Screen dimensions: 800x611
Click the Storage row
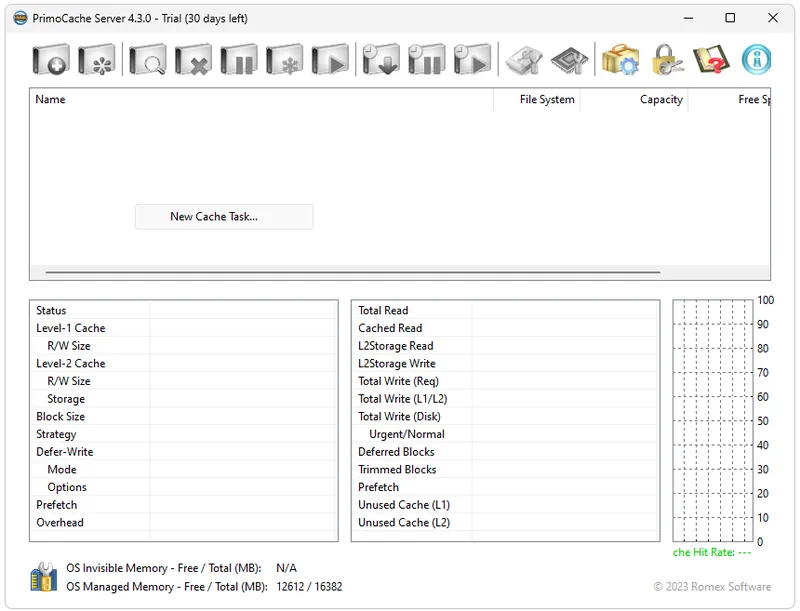[184, 399]
